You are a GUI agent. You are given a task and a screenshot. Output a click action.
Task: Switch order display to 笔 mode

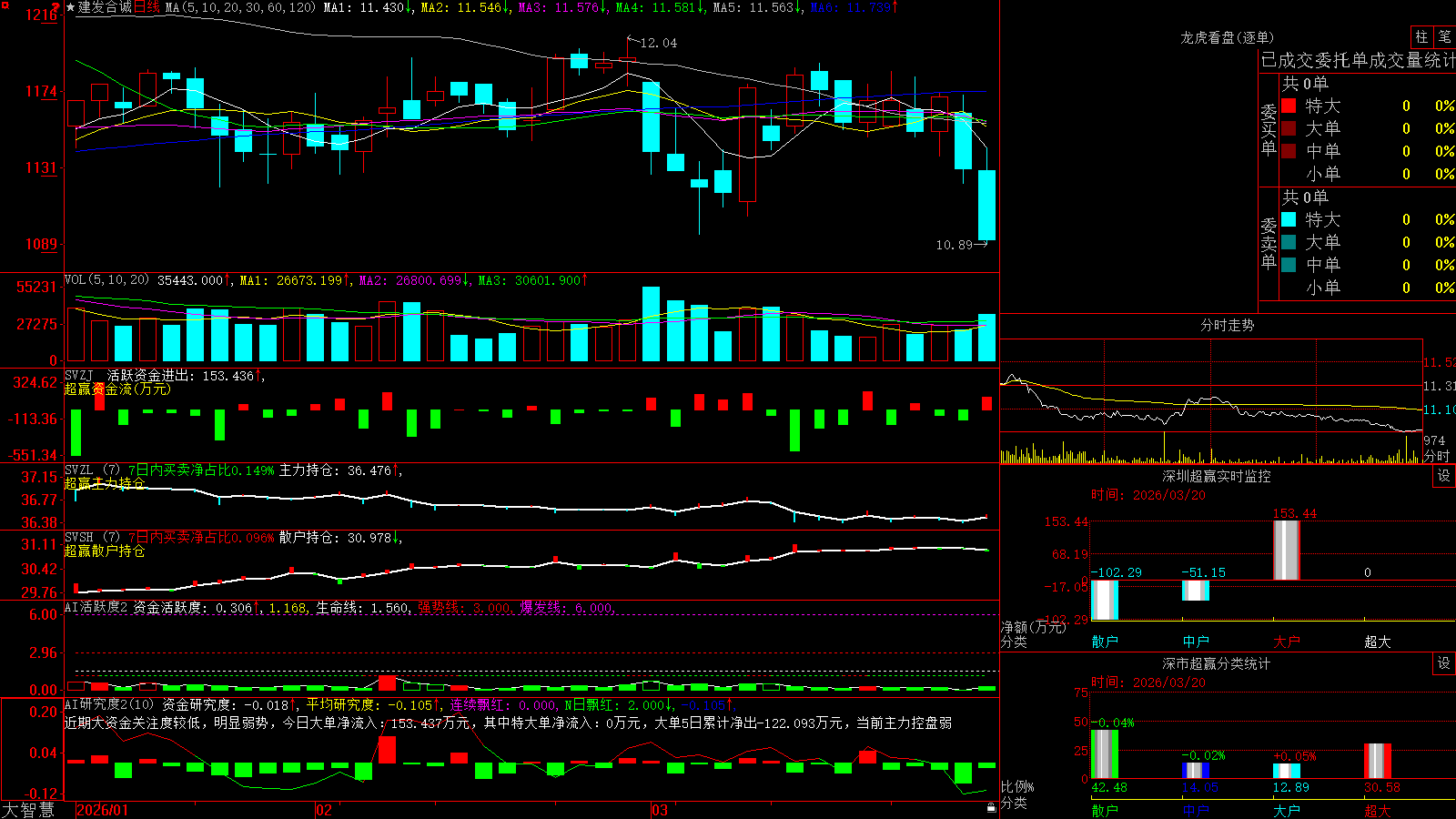pos(1445,36)
